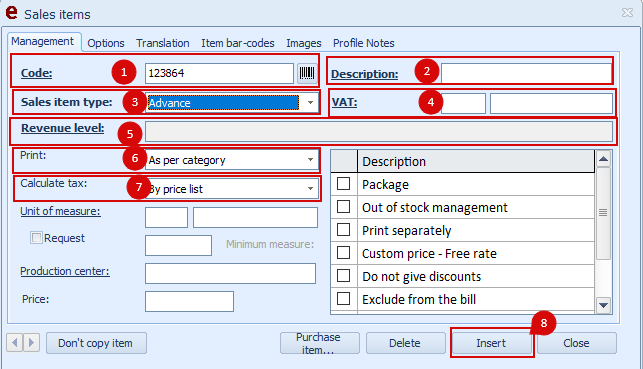Click the Unit of measure code field
The image size is (643, 369).
point(166,217)
